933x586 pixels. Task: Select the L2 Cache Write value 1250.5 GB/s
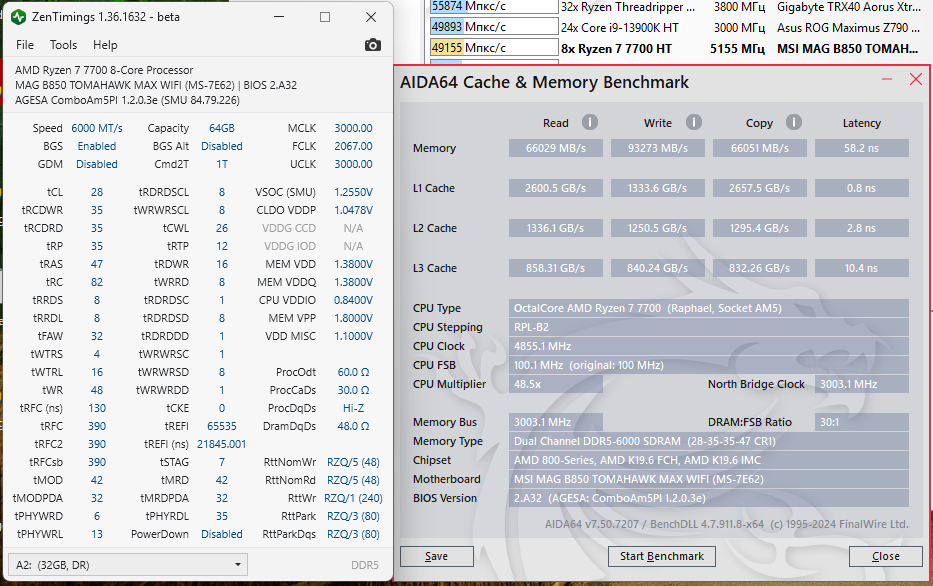pos(658,228)
